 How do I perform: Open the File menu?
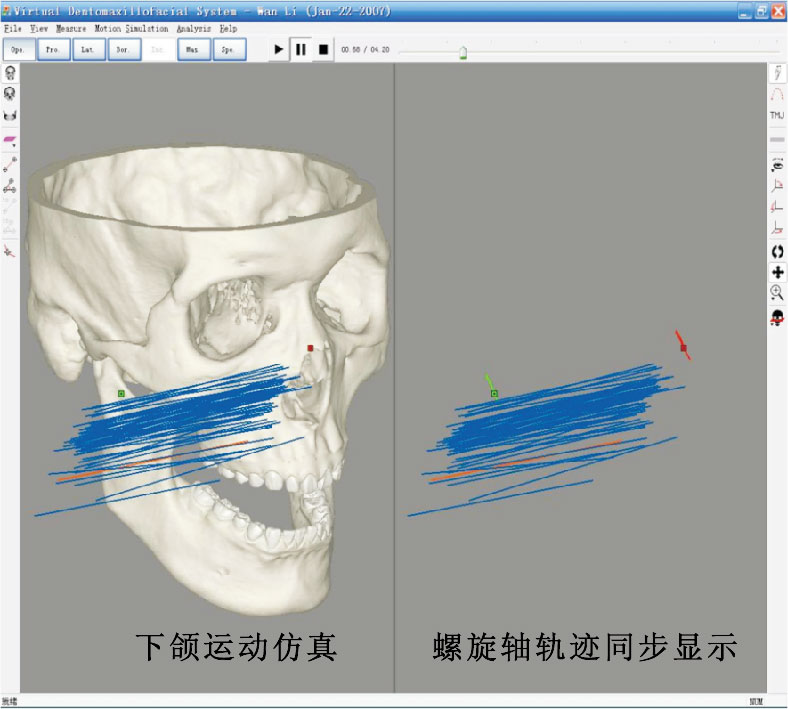tap(12, 29)
